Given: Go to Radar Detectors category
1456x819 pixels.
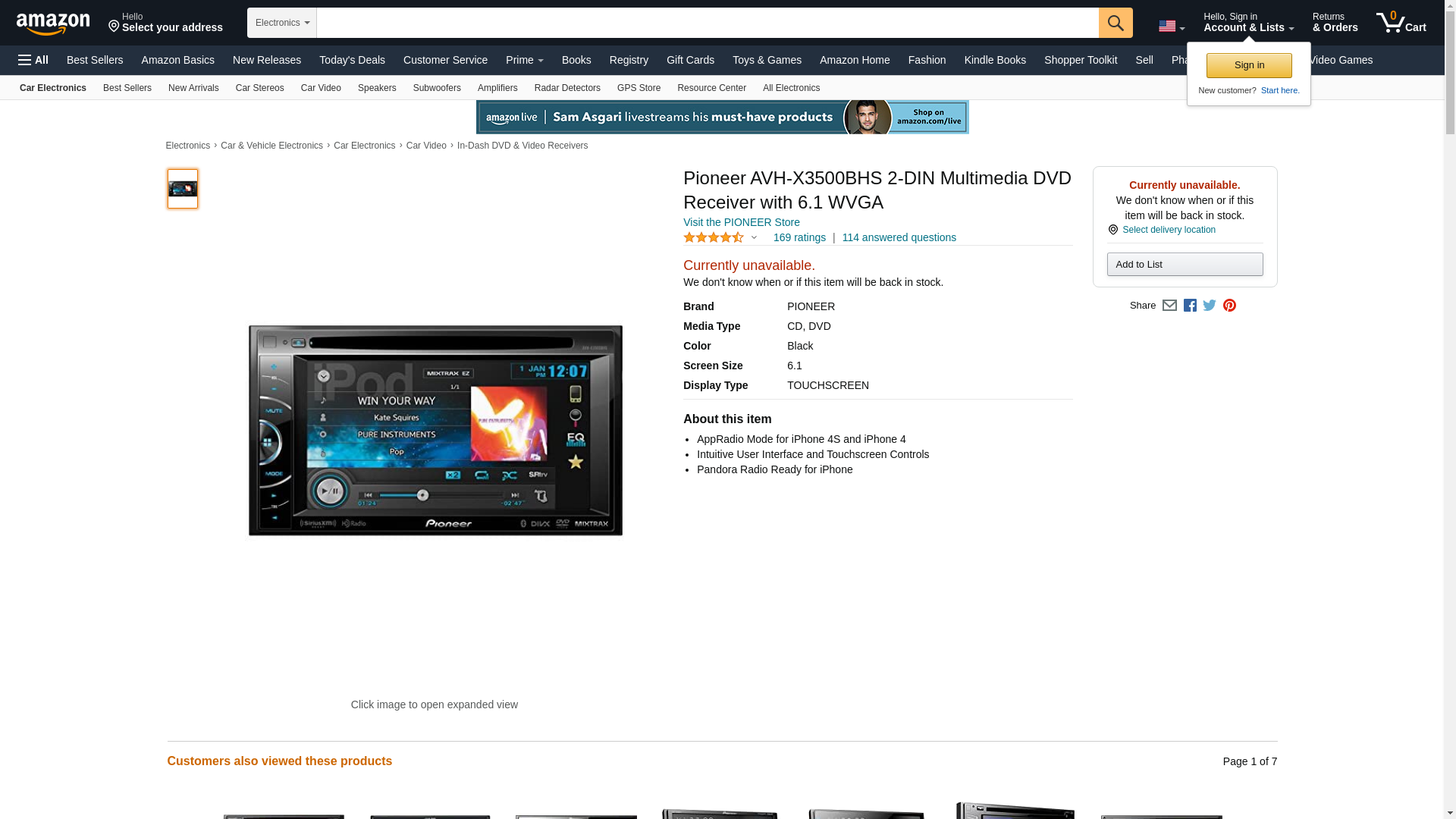Looking at the screenshot, I should coord(566,88).
